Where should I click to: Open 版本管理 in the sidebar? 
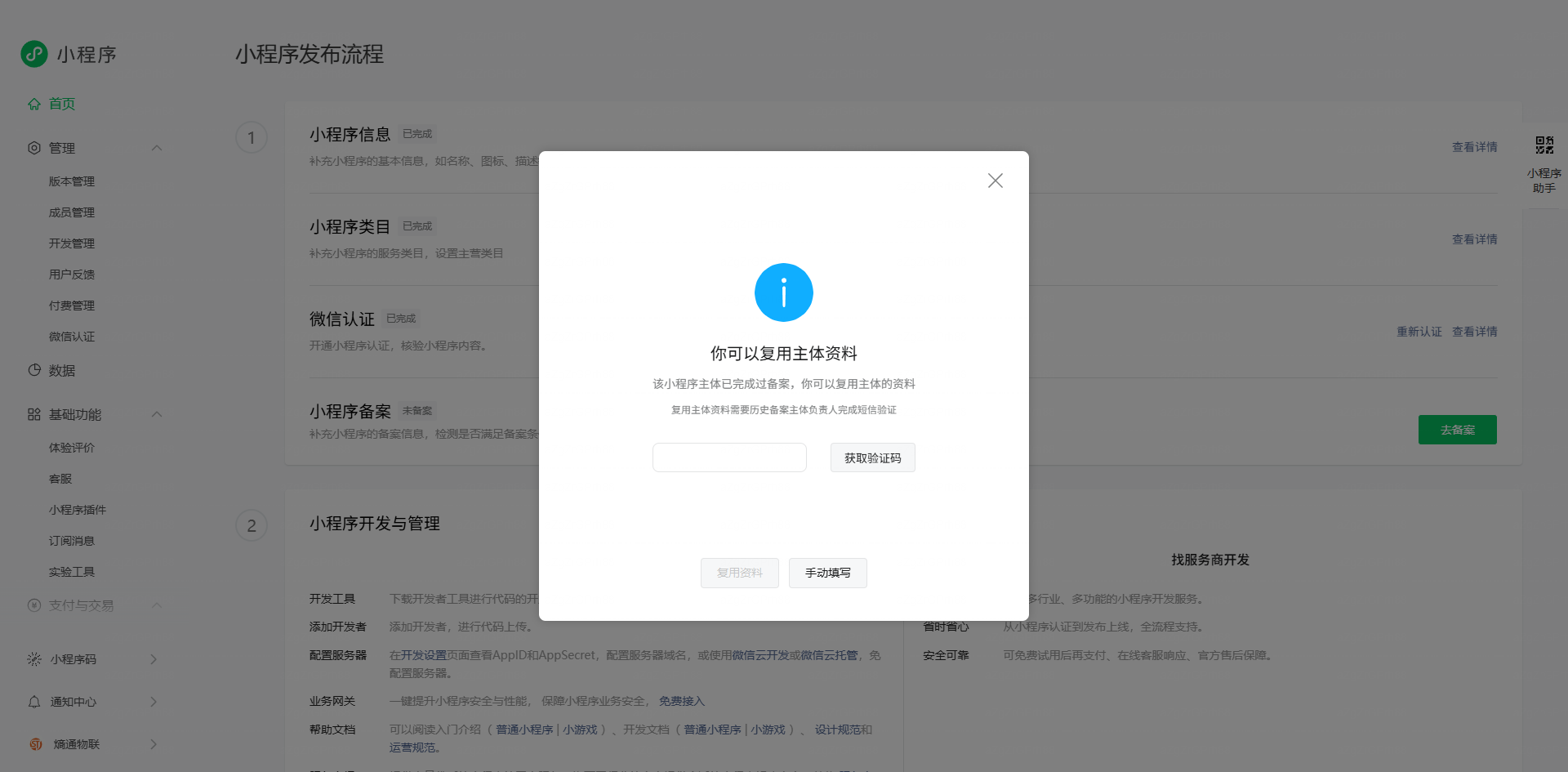click(x=72, y=181)
